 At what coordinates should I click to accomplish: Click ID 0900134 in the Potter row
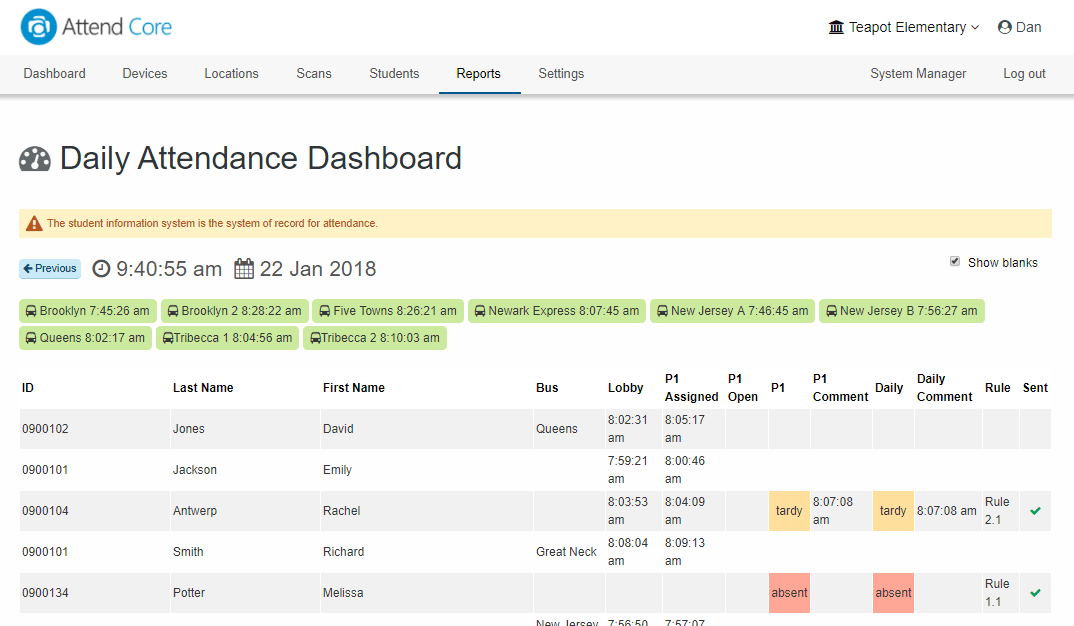(45, 593)
